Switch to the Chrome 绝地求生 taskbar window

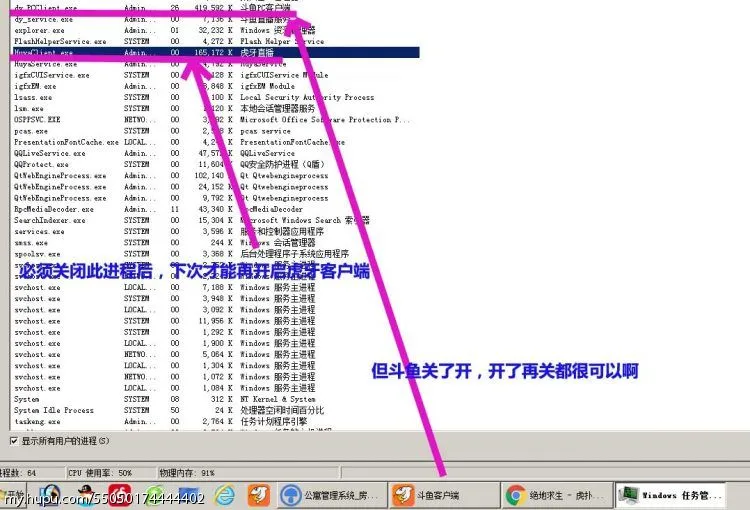point(557,496)
